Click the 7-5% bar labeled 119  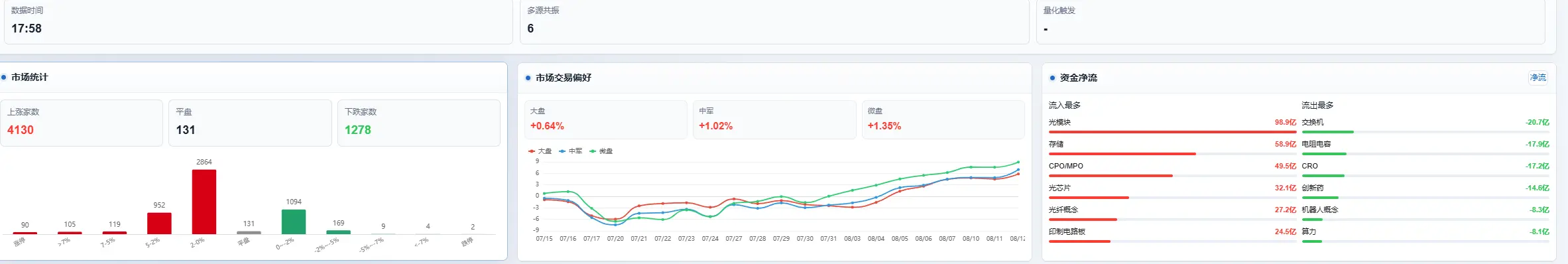pyautogui.click(x=115, y=233)
